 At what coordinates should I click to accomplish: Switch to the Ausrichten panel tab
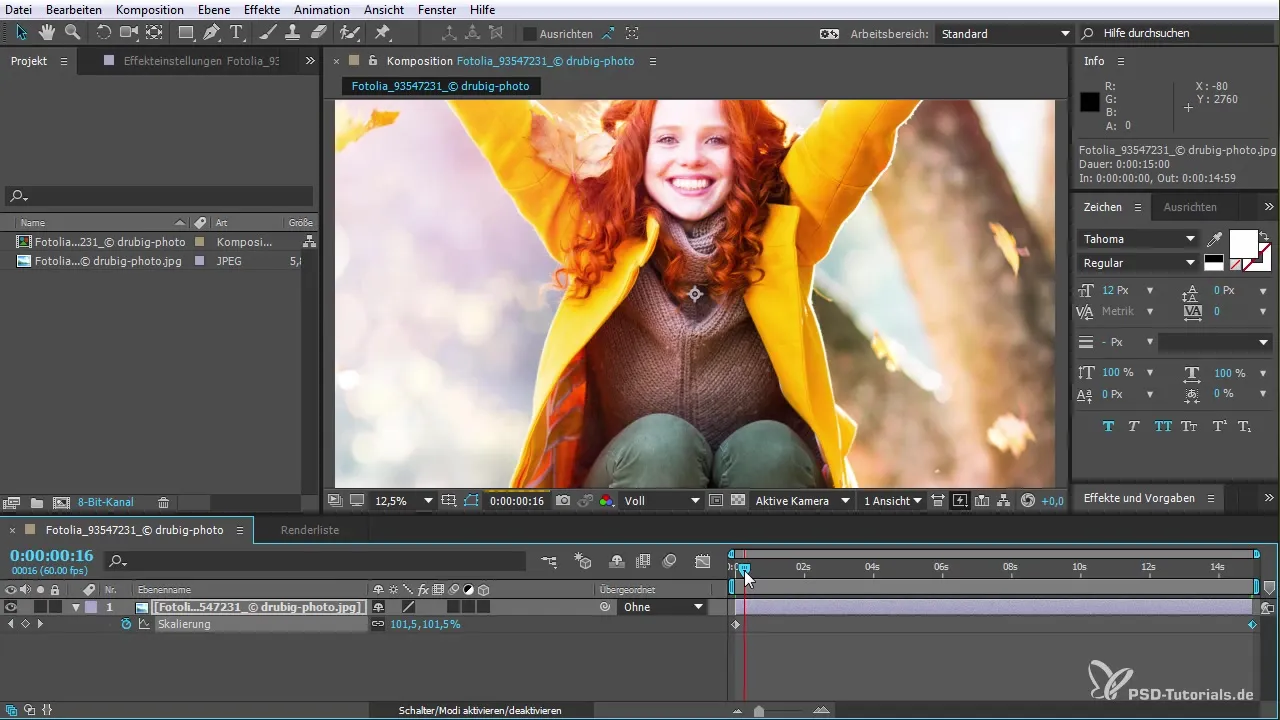coord(1190,207)
